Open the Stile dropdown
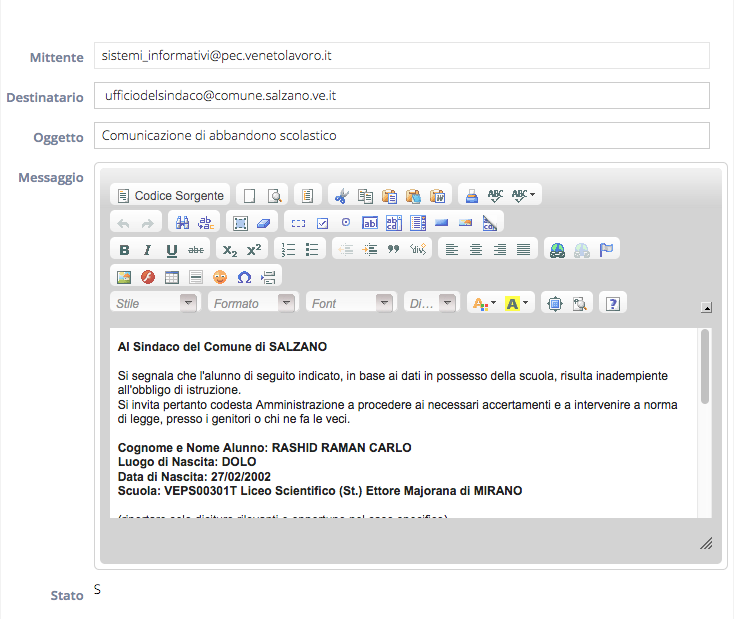The height and width of the screenshot is (619, 734). [154, 303]
